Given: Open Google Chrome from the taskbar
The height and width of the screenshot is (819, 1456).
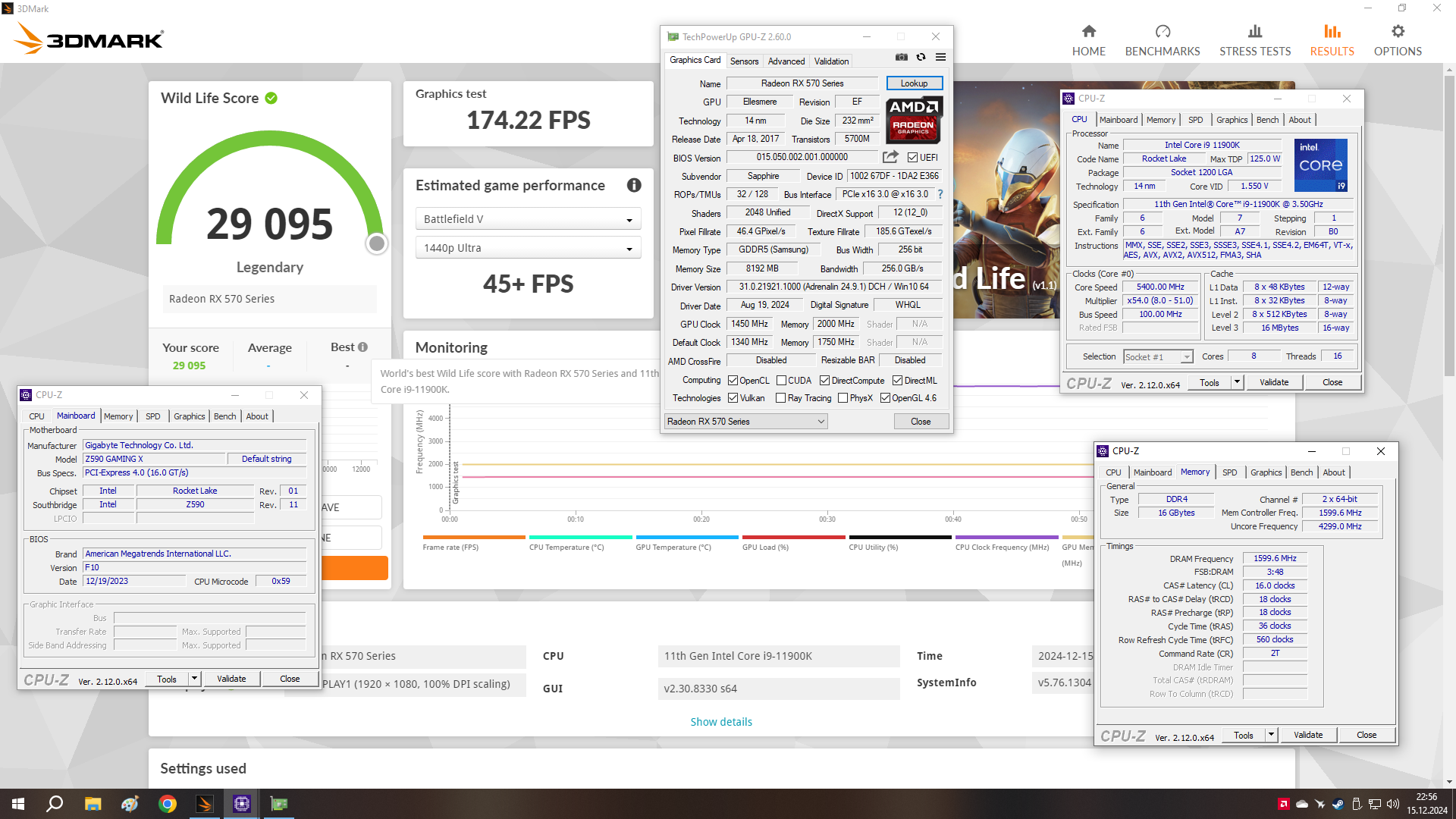Looking at the screenshot, I should [168, 804].
